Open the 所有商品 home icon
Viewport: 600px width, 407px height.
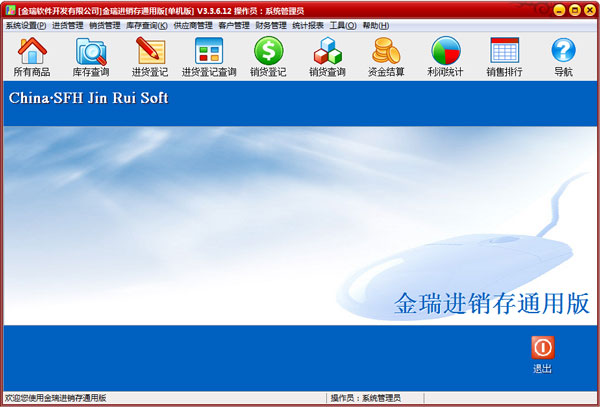coord(32,51)
